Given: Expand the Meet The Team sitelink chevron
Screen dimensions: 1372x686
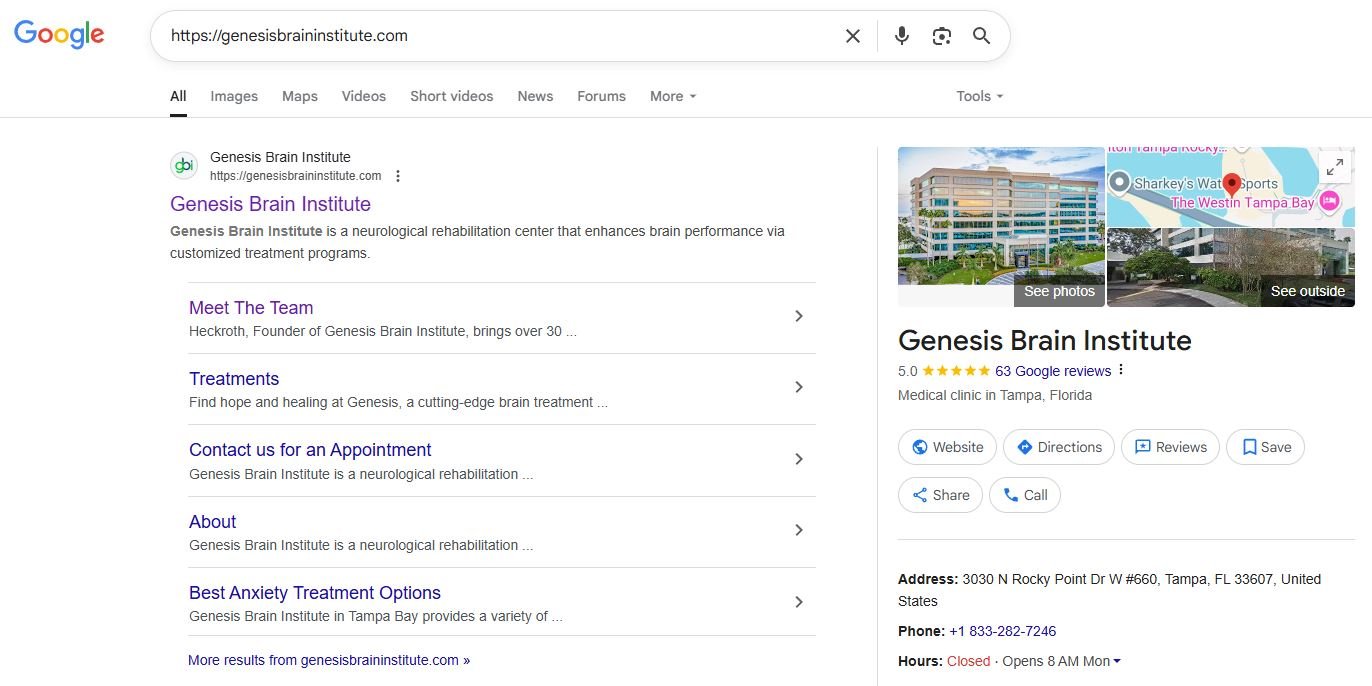Looking at the screenshot, I should [x=798, y=316].
